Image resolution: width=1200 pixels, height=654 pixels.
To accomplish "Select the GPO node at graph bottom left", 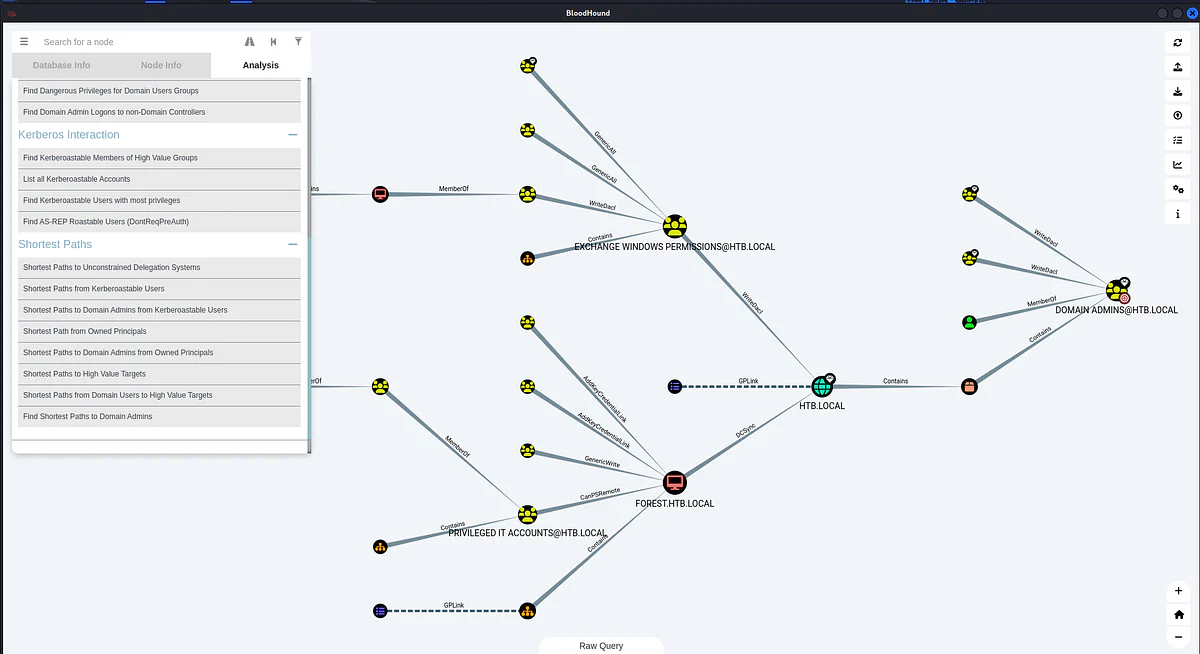I will click(380, 610).
